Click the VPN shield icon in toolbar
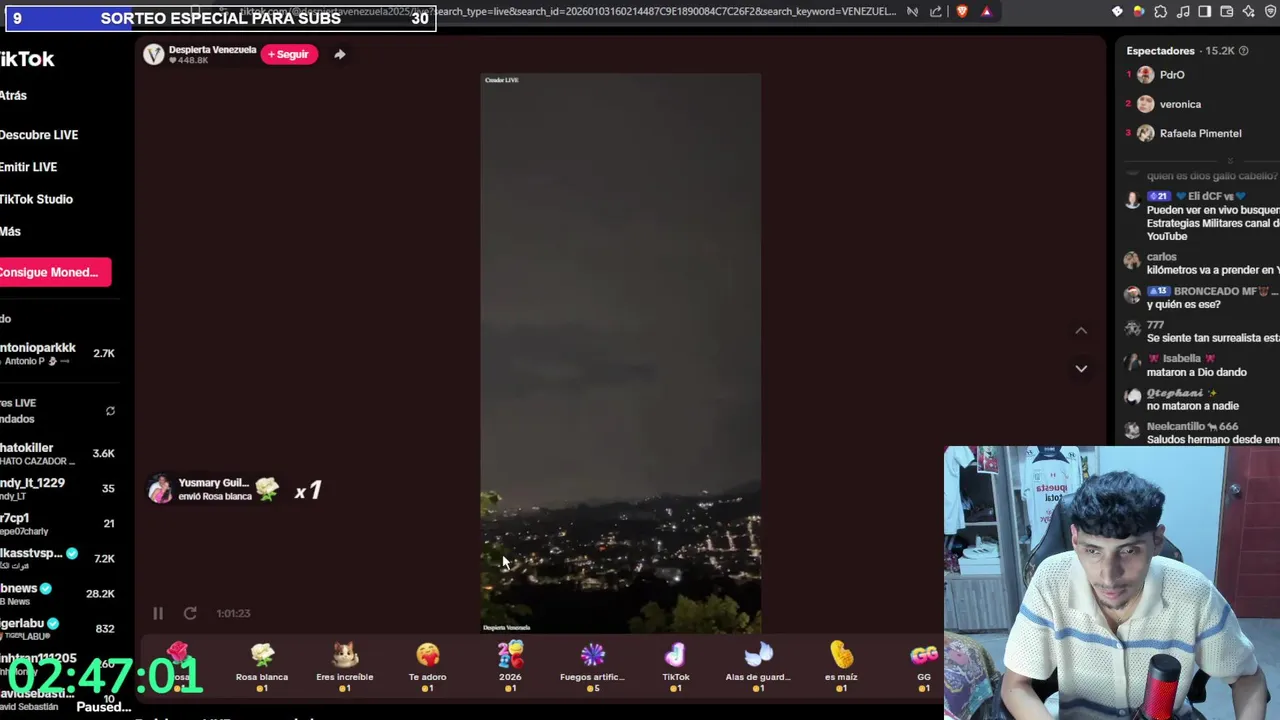 pyautogui.click(x=1271, y=11)
